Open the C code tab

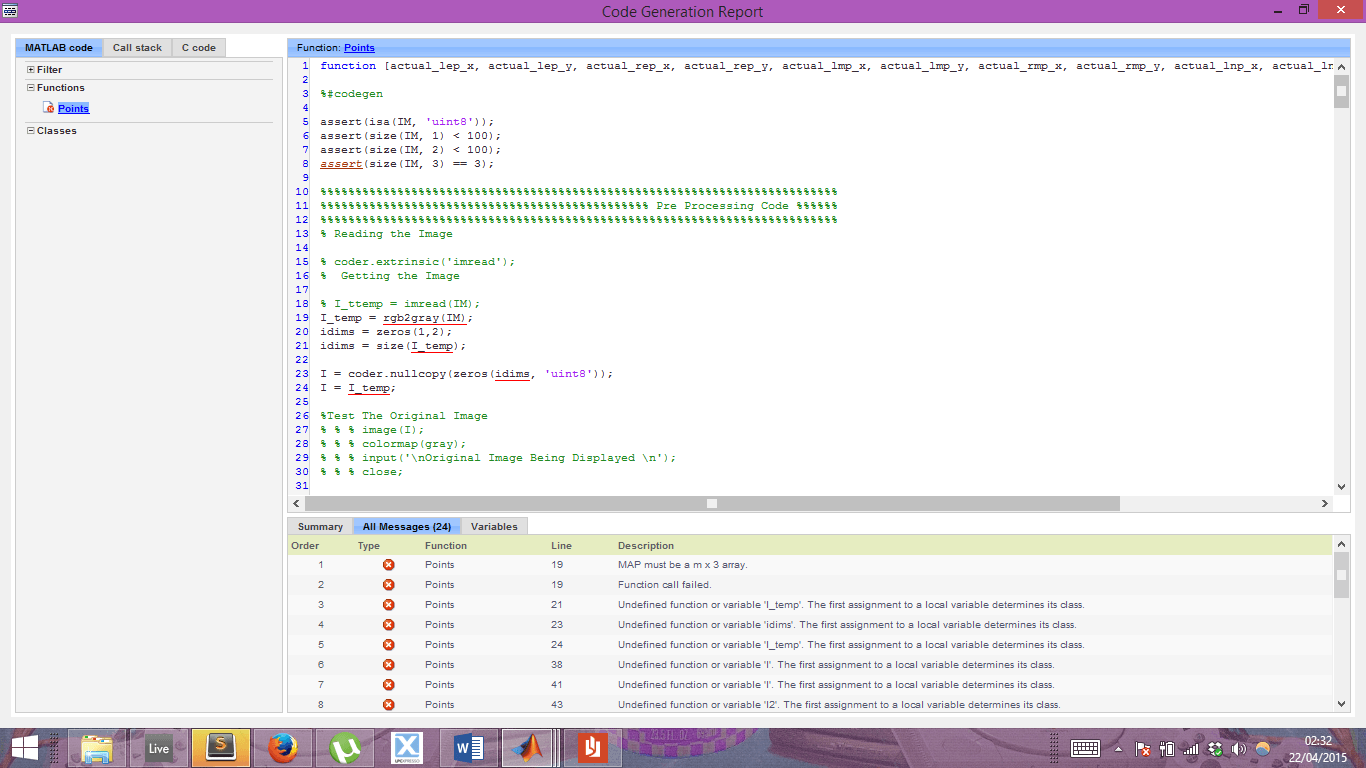click(198, 48)
